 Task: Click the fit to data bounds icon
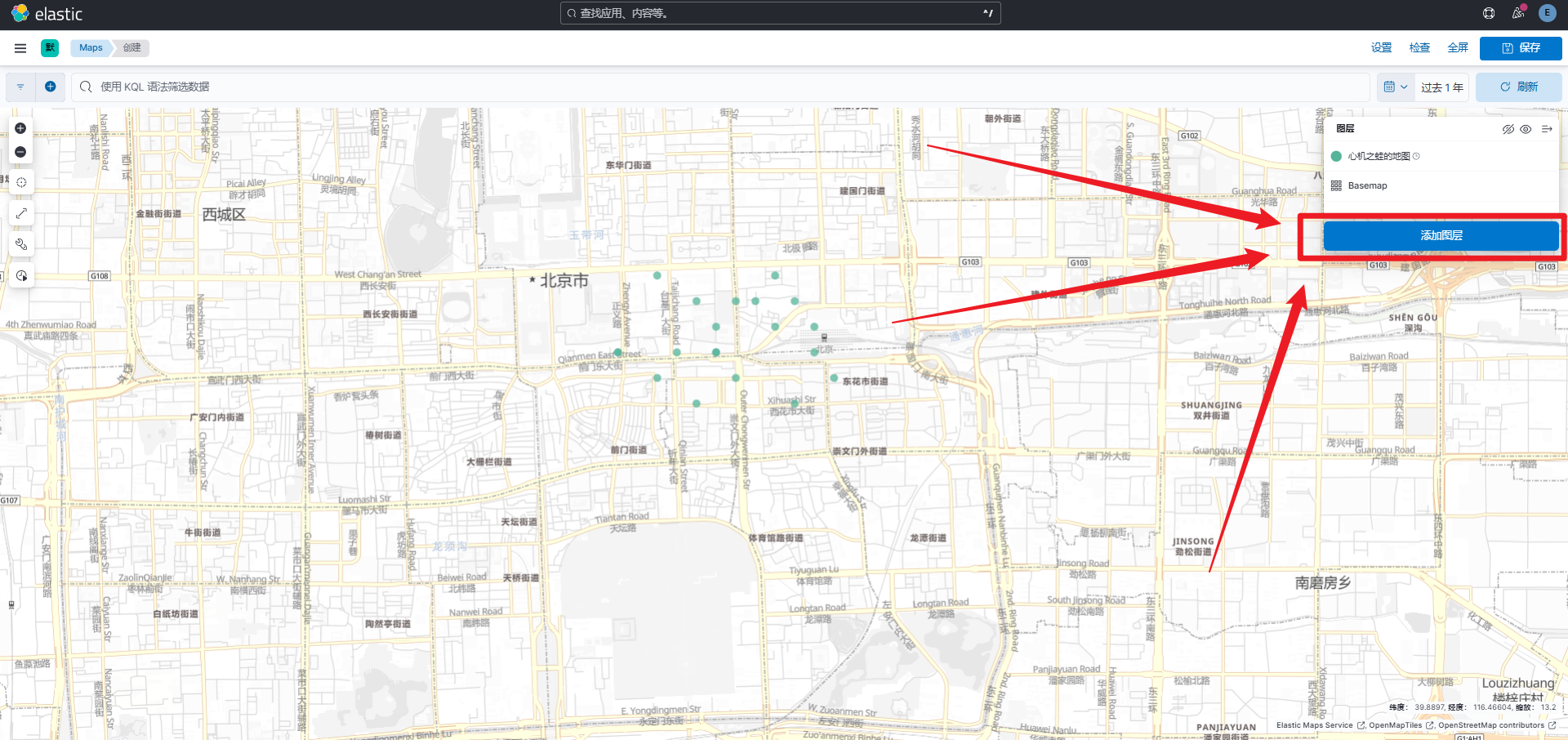coord(21,182)
